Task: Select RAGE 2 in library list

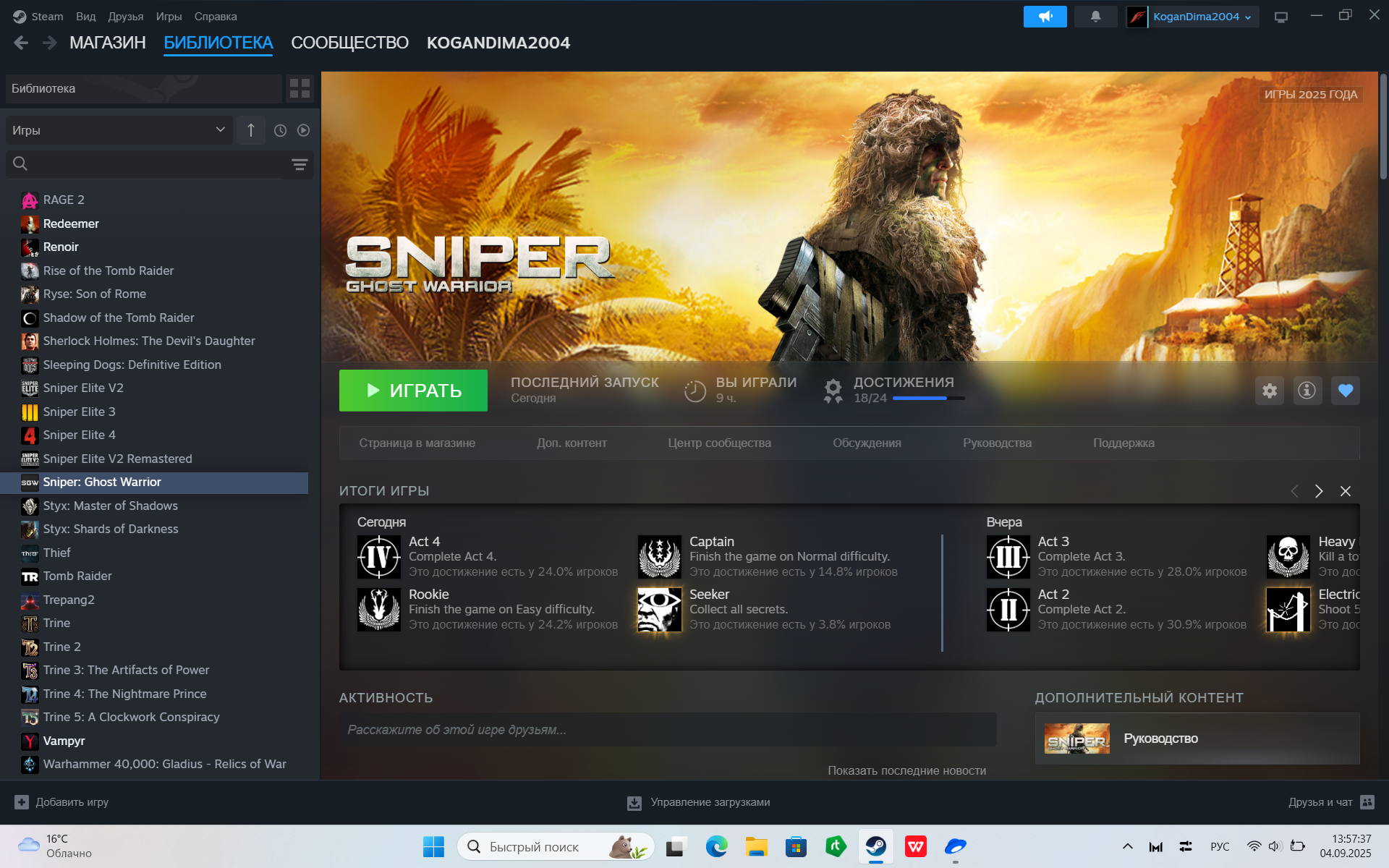Action: [x=64, y=200]
